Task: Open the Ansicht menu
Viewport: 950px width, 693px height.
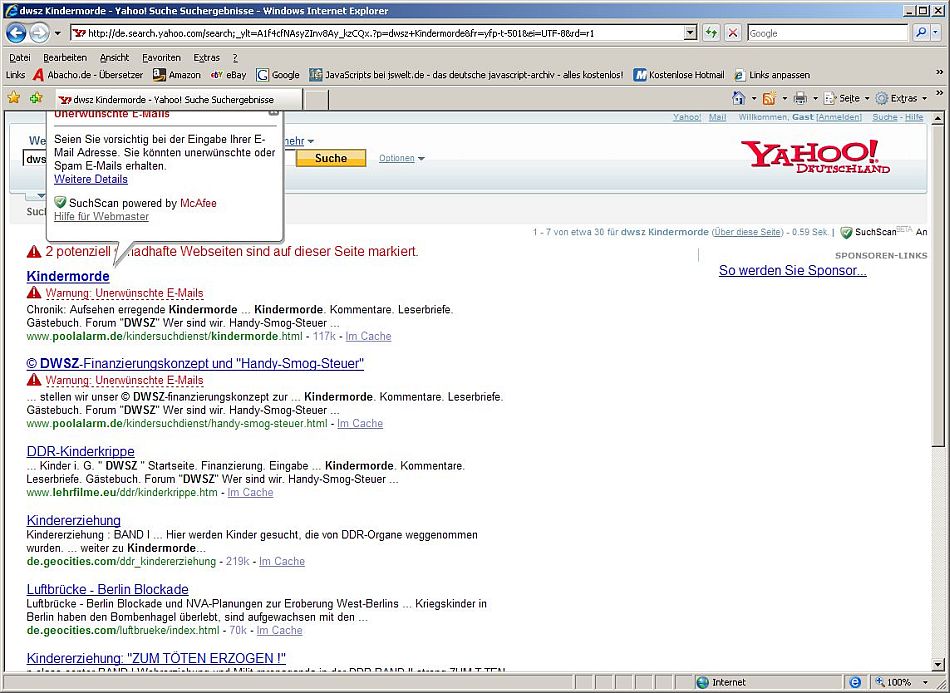Action: 115,58
